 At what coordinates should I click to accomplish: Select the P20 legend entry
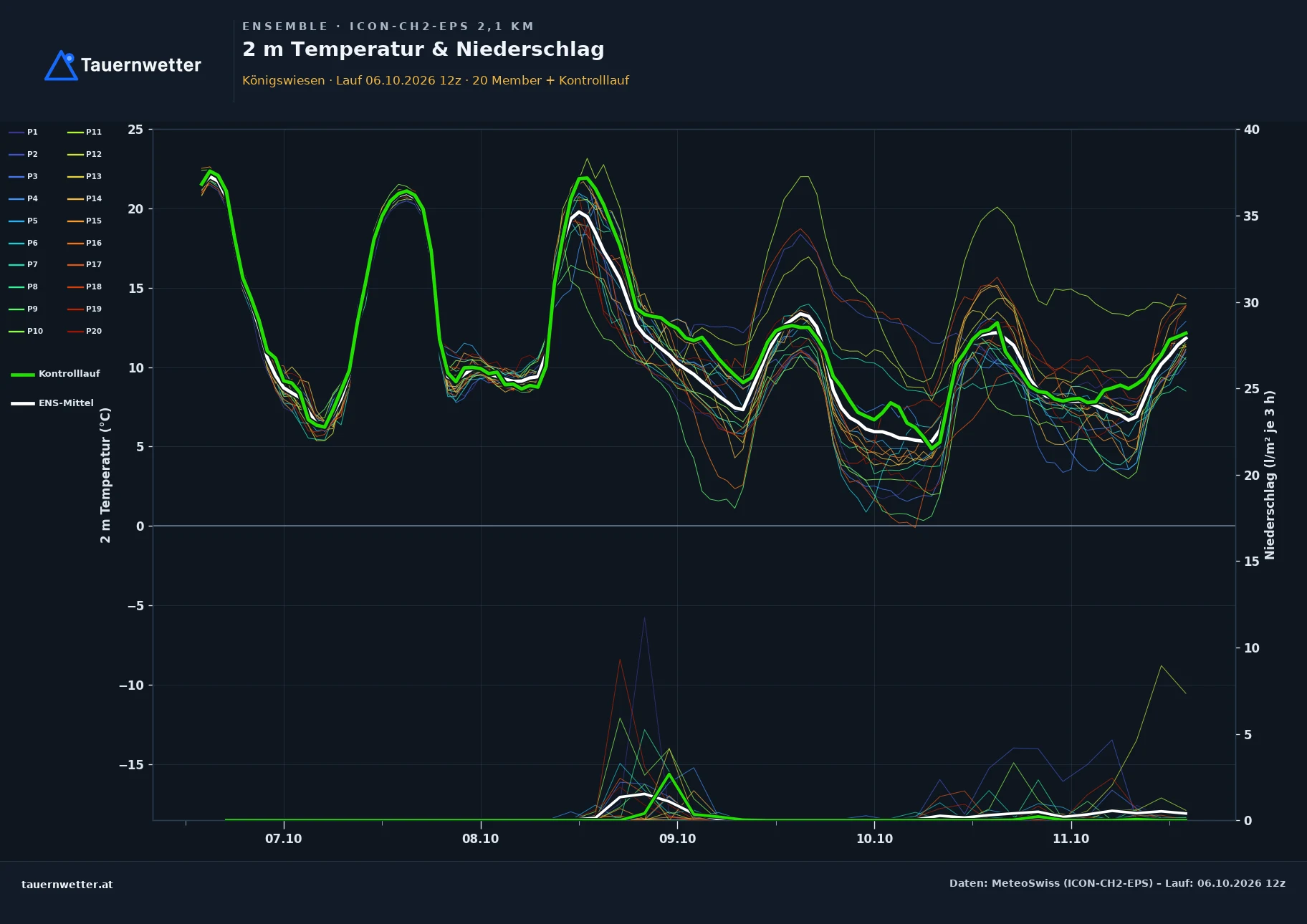pos(85,331)
